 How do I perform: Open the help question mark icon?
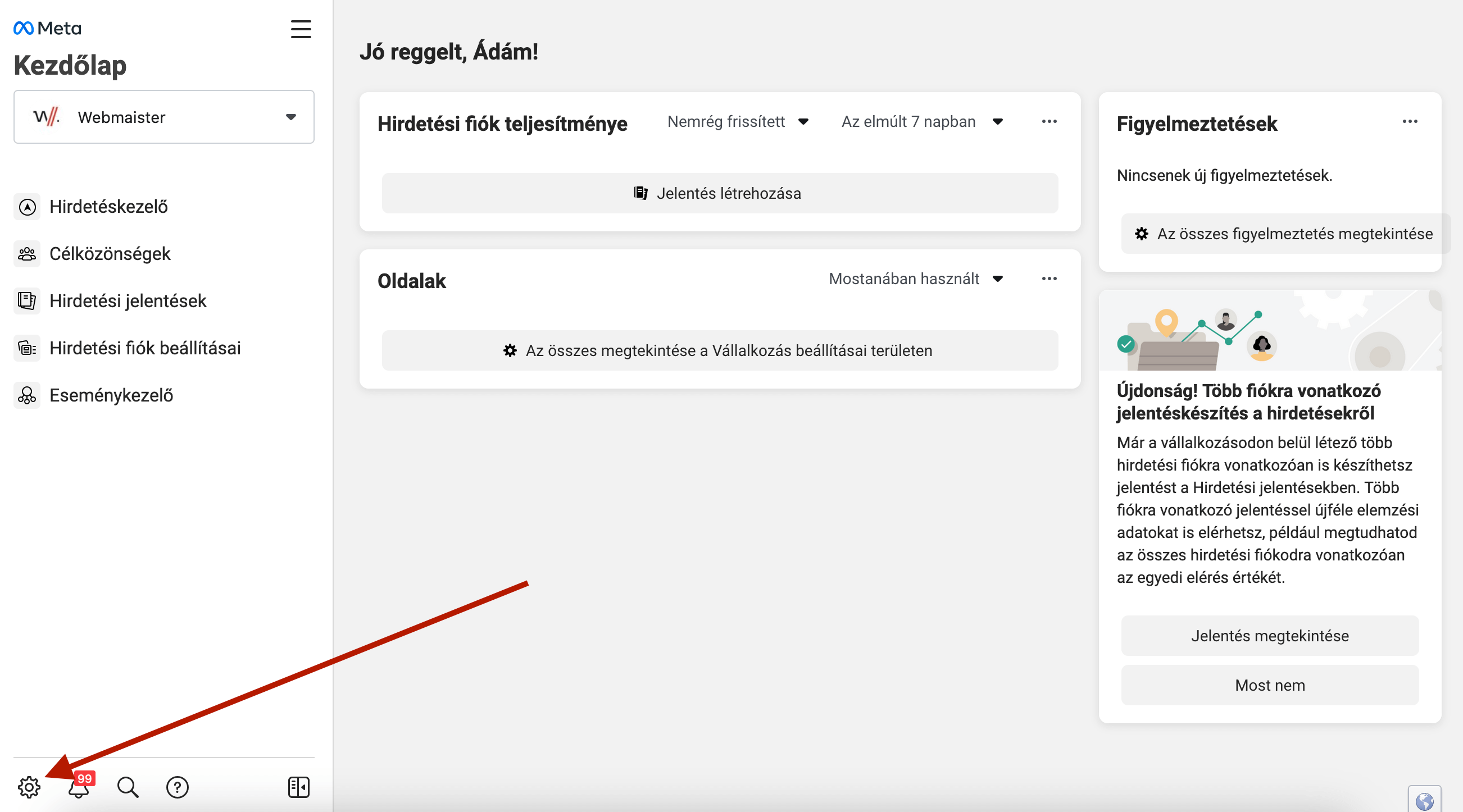177,787
